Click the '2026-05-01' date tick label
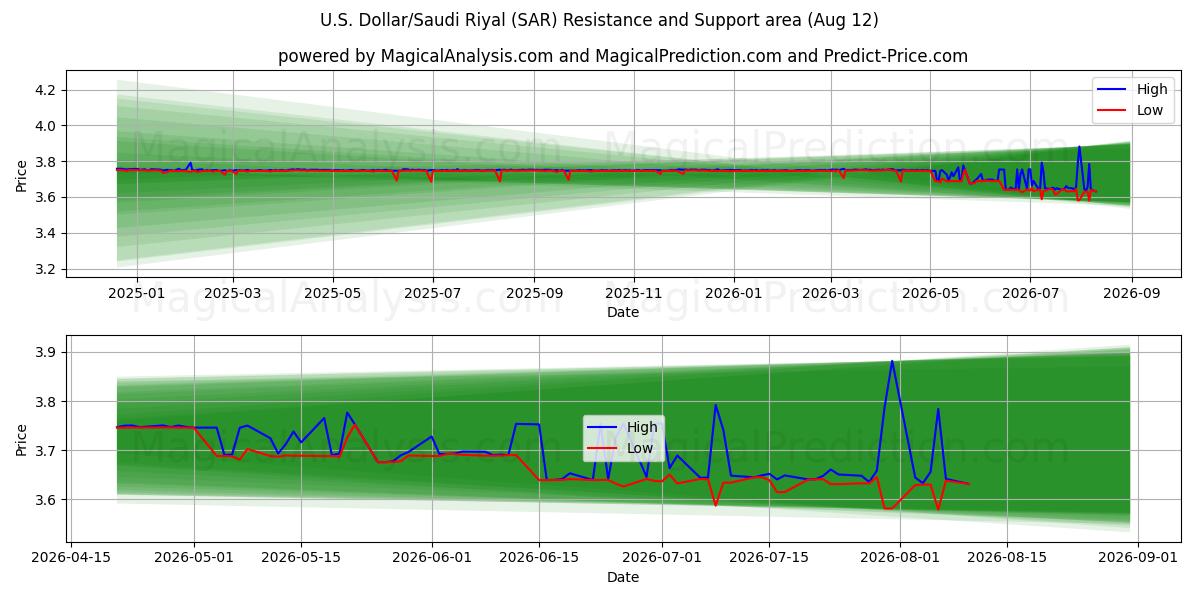 (194, 559)
